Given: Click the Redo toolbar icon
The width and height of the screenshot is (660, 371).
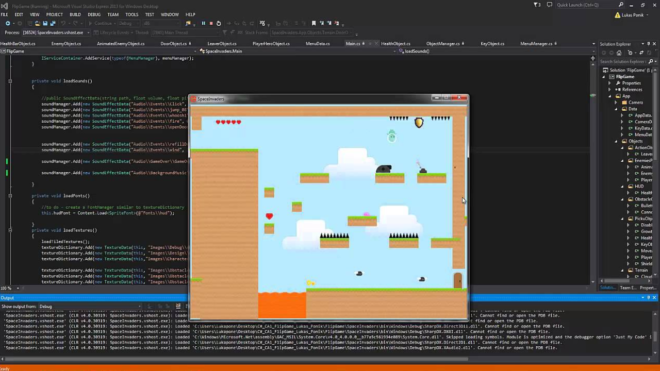Looking at the screenshot, I should (75, 24).
